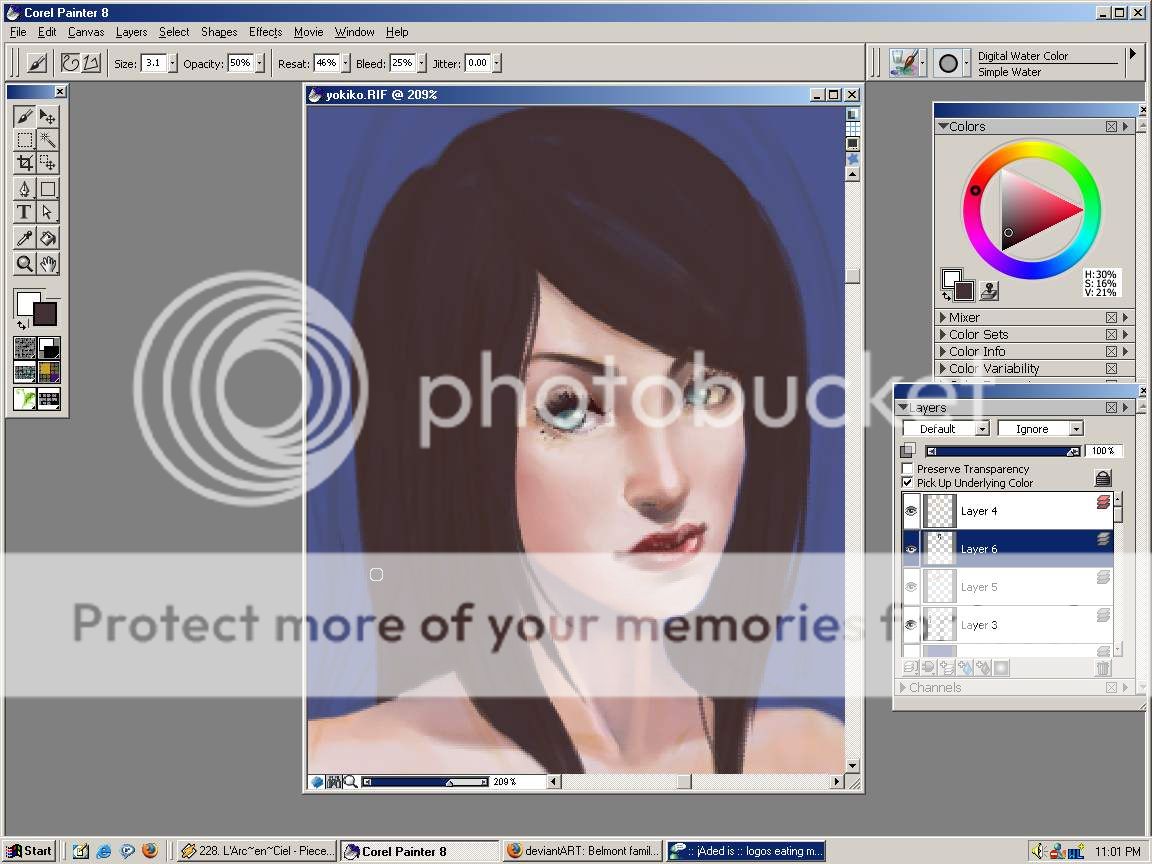Click the lock layer padlock icon
The height and width of the screenshot is (864, 1152).
(1102, 478)
